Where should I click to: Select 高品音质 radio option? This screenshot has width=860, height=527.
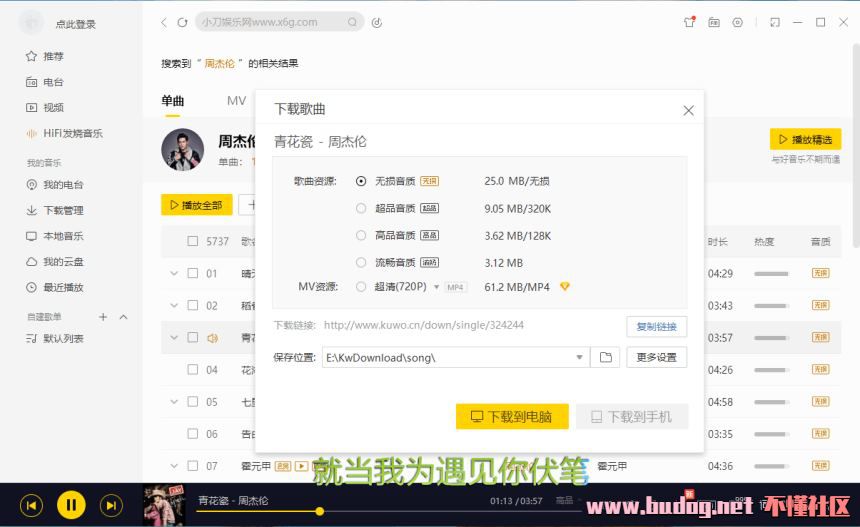360,235
